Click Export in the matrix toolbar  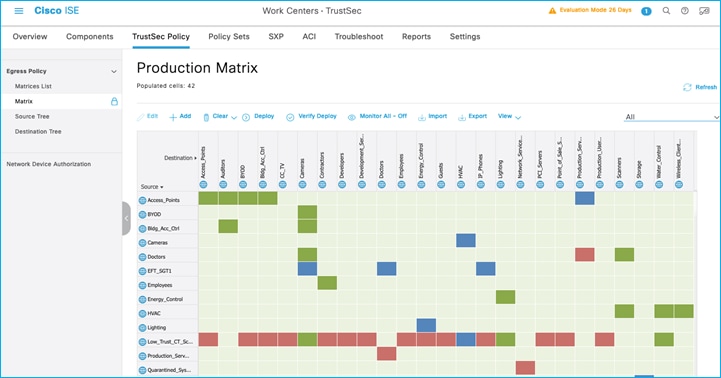(472, 116)
